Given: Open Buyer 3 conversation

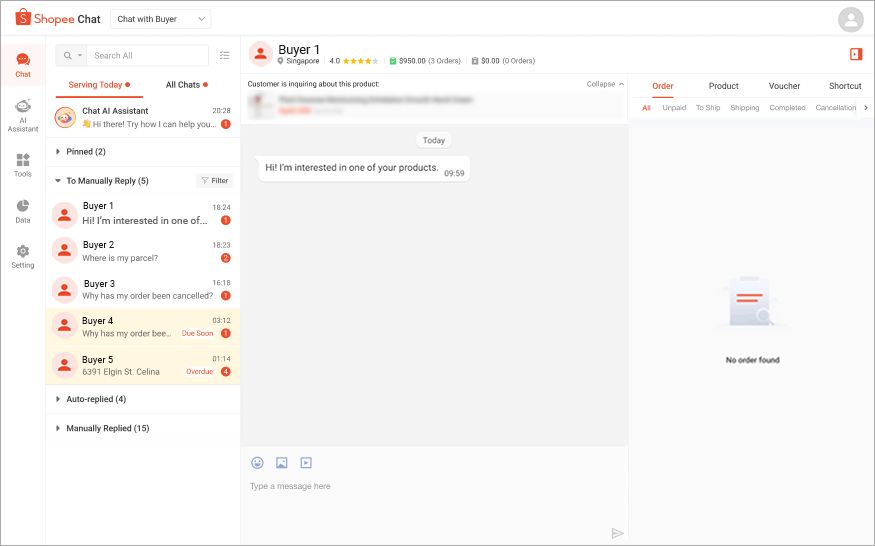Looking at the screenshot, I should click(x=143, y=289).
